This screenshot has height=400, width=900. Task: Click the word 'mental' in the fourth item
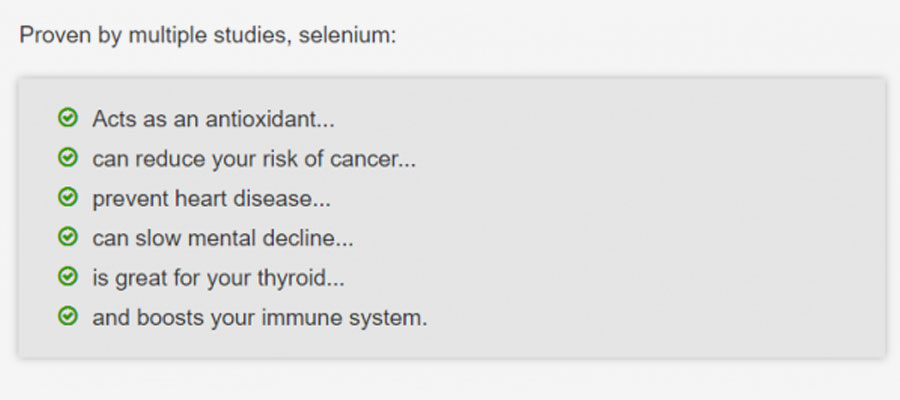(x=222, y=238)
